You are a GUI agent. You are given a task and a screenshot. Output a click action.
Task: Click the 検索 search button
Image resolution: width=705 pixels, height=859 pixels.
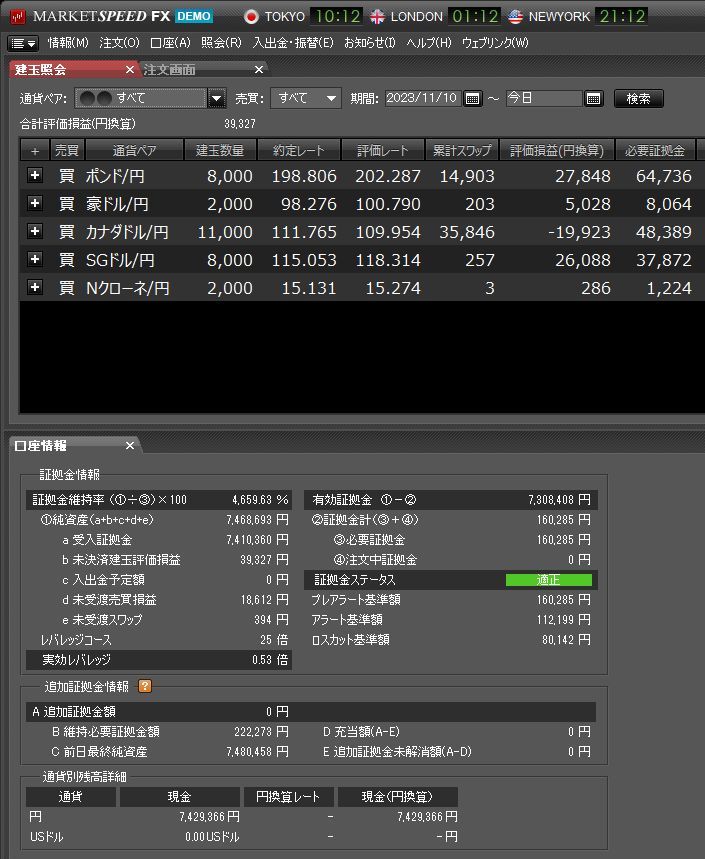click(638, 98)
